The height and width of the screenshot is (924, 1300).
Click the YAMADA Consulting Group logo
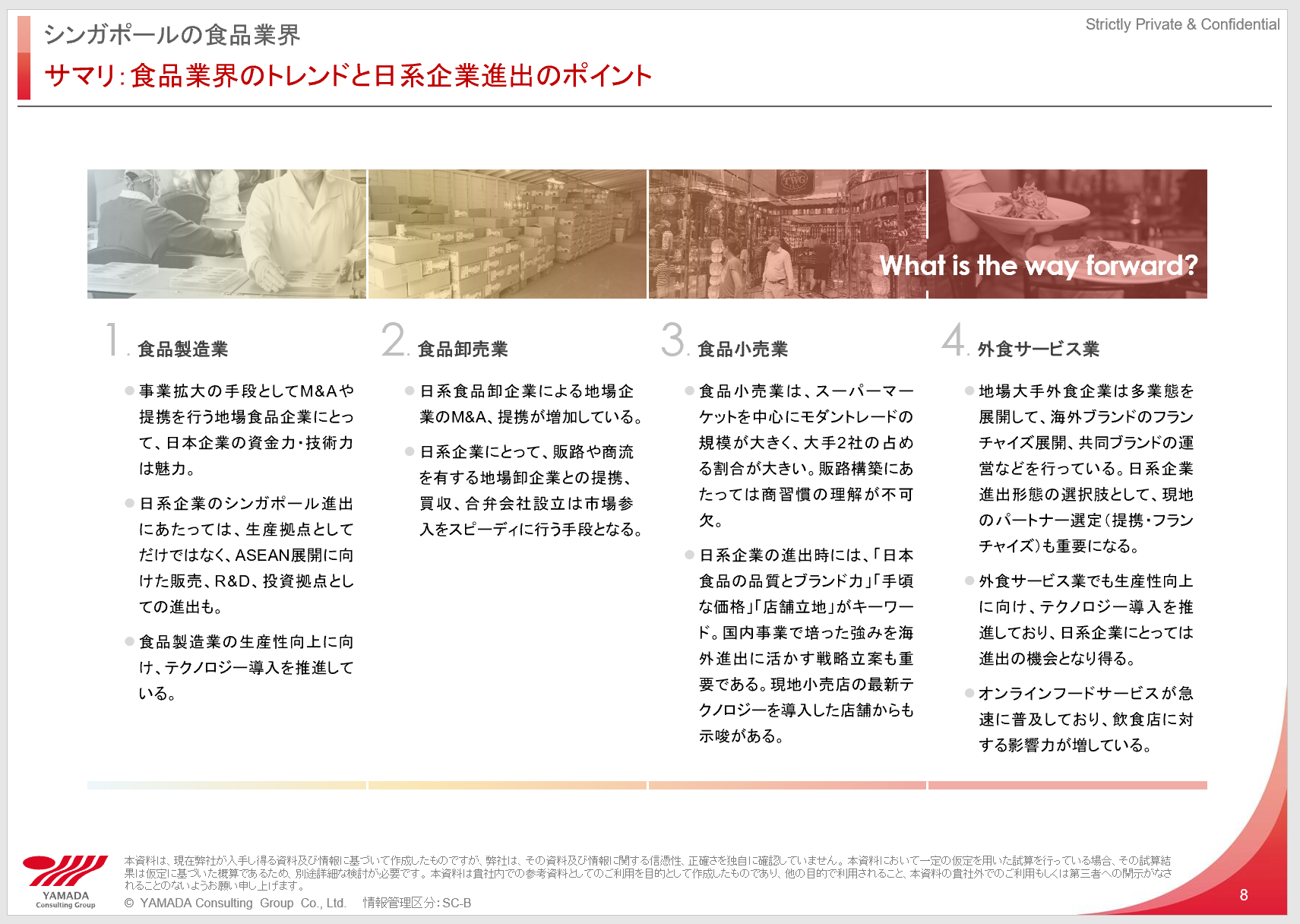[65, 881]
